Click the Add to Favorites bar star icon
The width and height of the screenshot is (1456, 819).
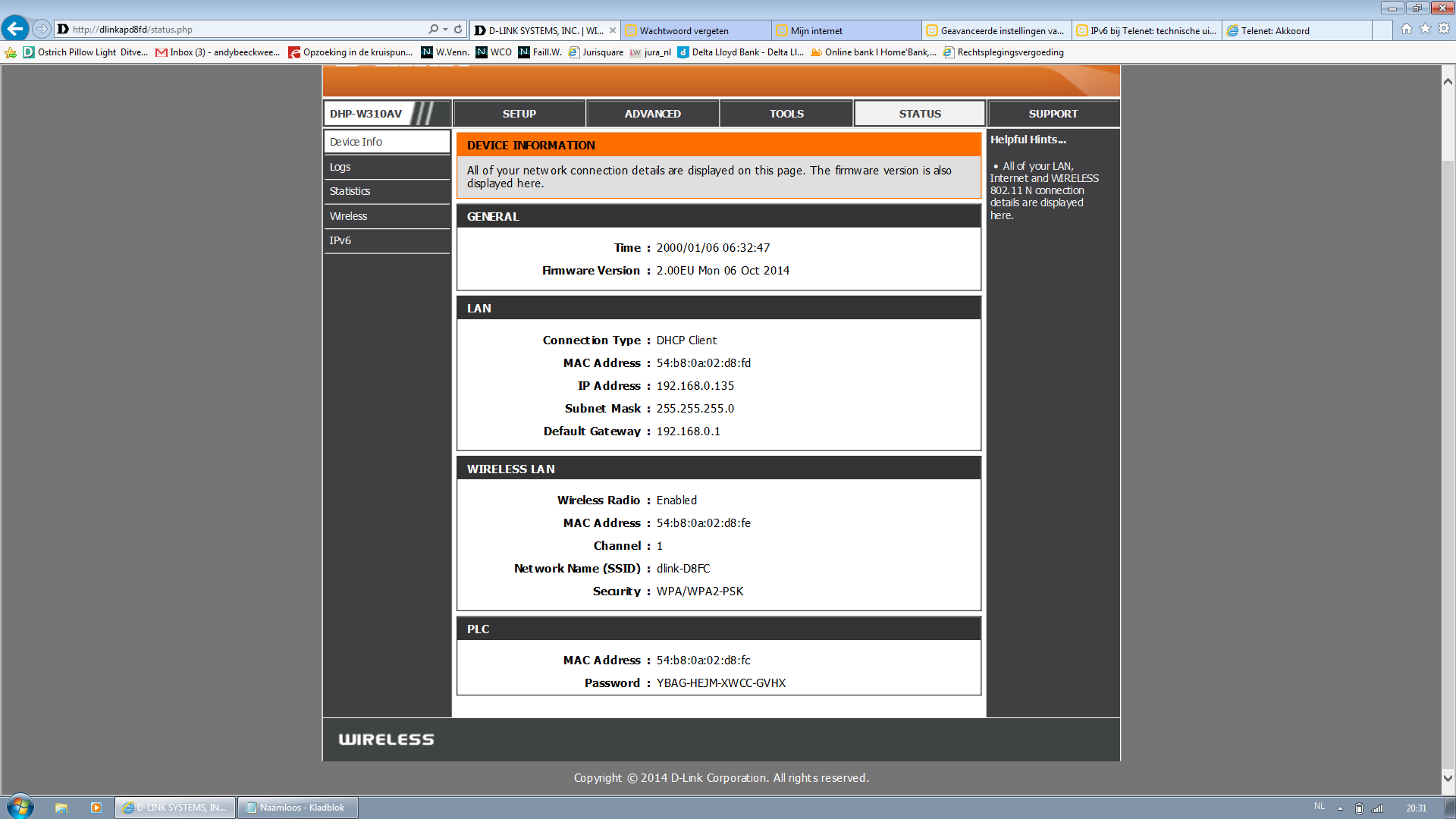point(11,52)
